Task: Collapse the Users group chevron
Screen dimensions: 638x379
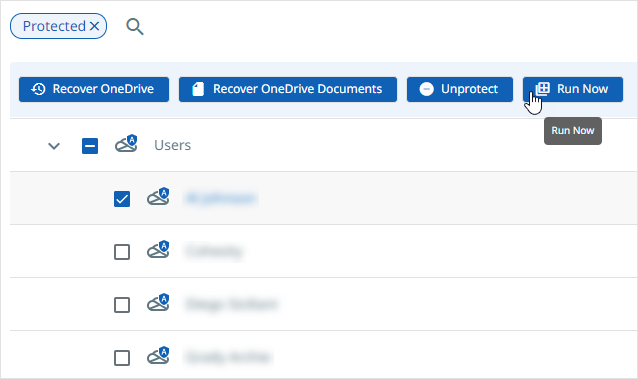Action: tap(54, 146)
